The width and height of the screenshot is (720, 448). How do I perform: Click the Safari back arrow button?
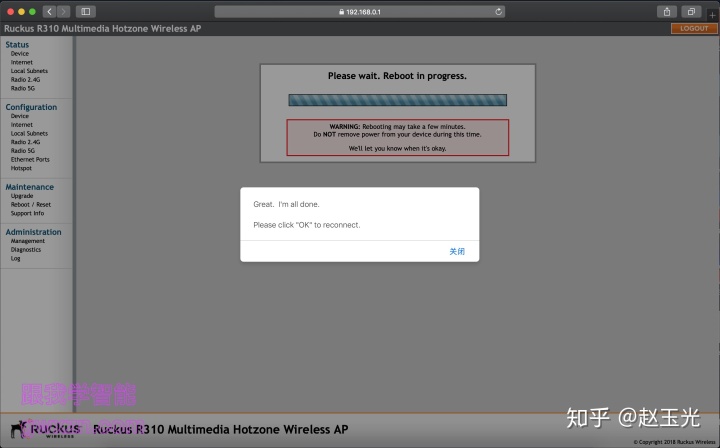click(50, 11)
